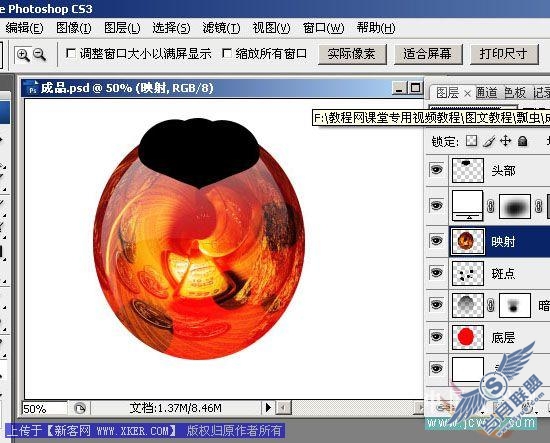The width and height of the screenshot is (550, 443).
Task: Click the 适合屏幕 button
Action: 428,54
